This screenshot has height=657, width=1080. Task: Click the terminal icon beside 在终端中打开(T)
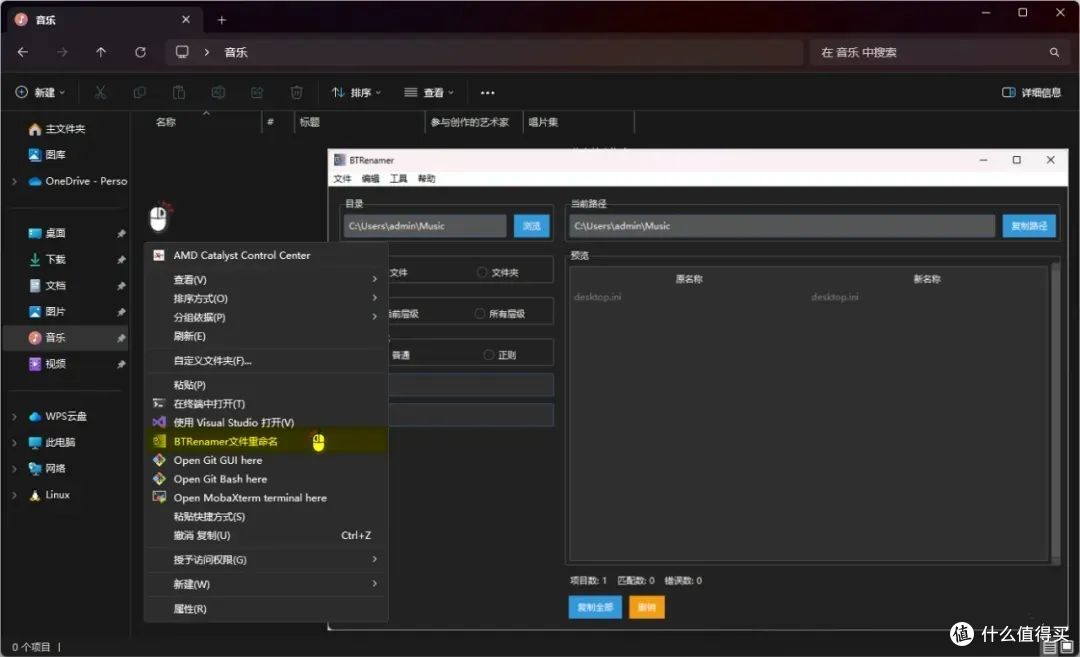[x=159, y=404]
